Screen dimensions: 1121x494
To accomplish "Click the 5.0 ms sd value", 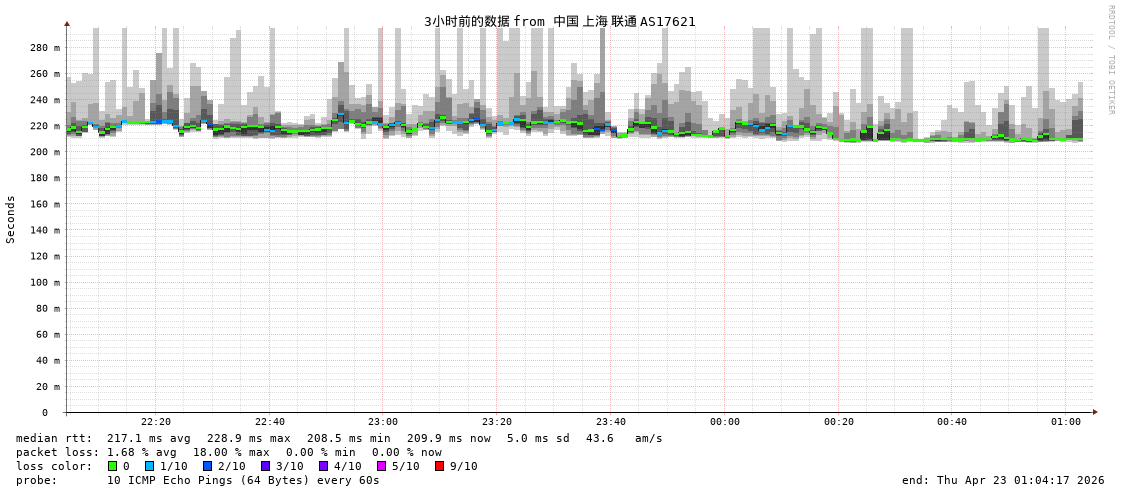I will (x=538, y=438).
